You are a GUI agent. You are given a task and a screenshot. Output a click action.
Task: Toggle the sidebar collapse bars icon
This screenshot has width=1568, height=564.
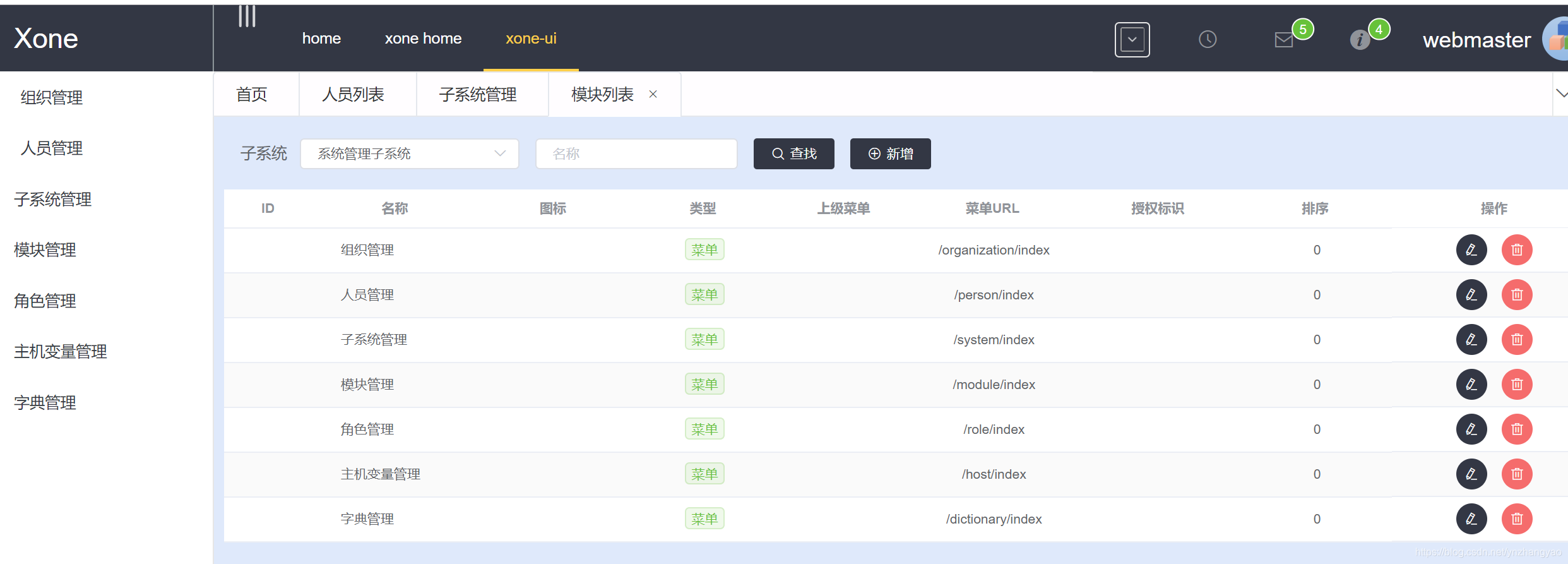pos(247,16)
